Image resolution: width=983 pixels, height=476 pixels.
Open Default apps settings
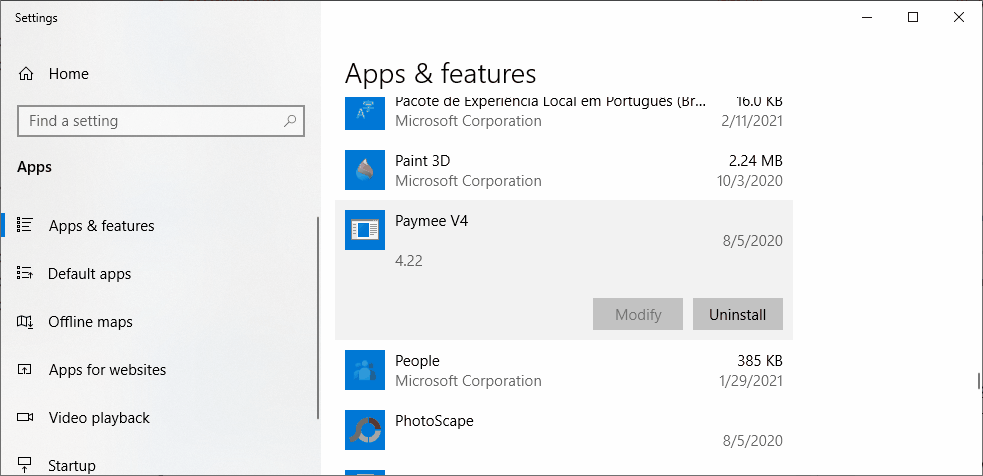pyautogui.click(x=90, y=274)
